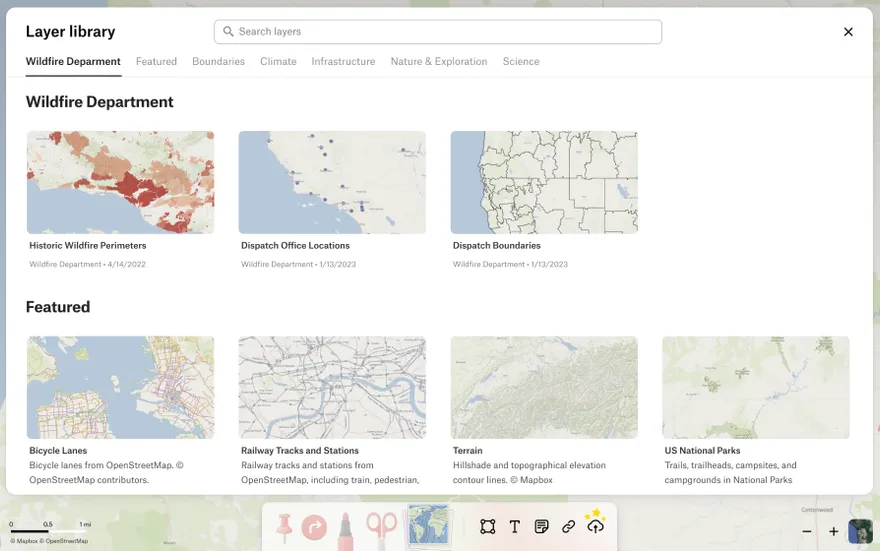Click the Trails, trailheads, campsites description
This screenshot has height=551, width=880.
730,472
